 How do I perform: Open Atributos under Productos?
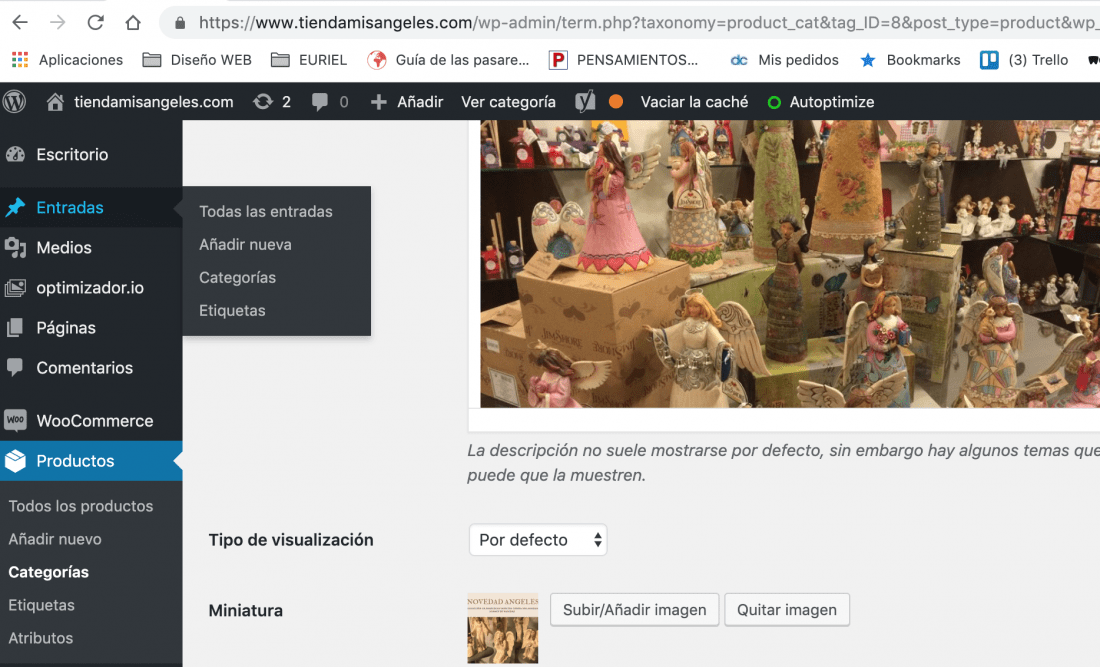click(41, 638)
